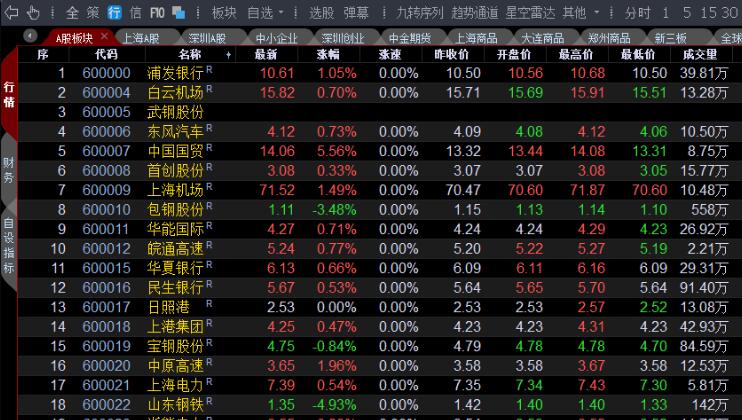The height and width of the screenshot is (420, 742).
Task: Select stock 山东钢铁
Action: tap(175, 404)
